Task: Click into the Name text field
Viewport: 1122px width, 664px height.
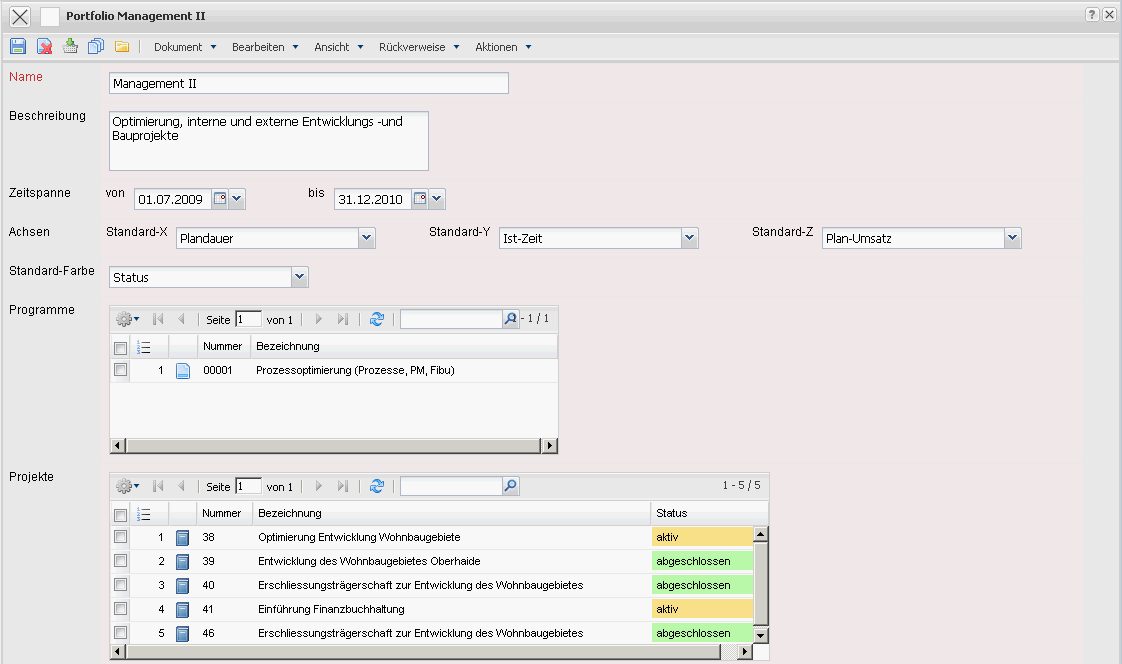Action: pyautogui.click(x=308, y=83)
